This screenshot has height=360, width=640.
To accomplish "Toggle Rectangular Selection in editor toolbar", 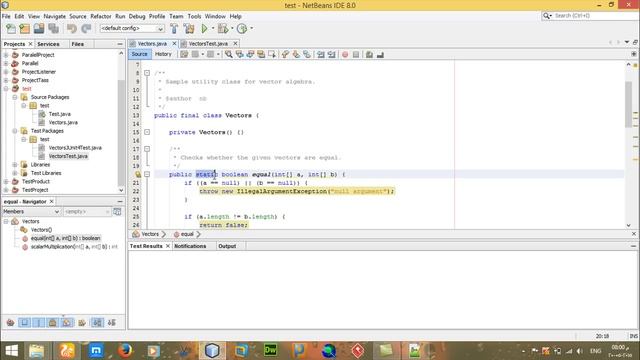I will click(x=272, y=54).
